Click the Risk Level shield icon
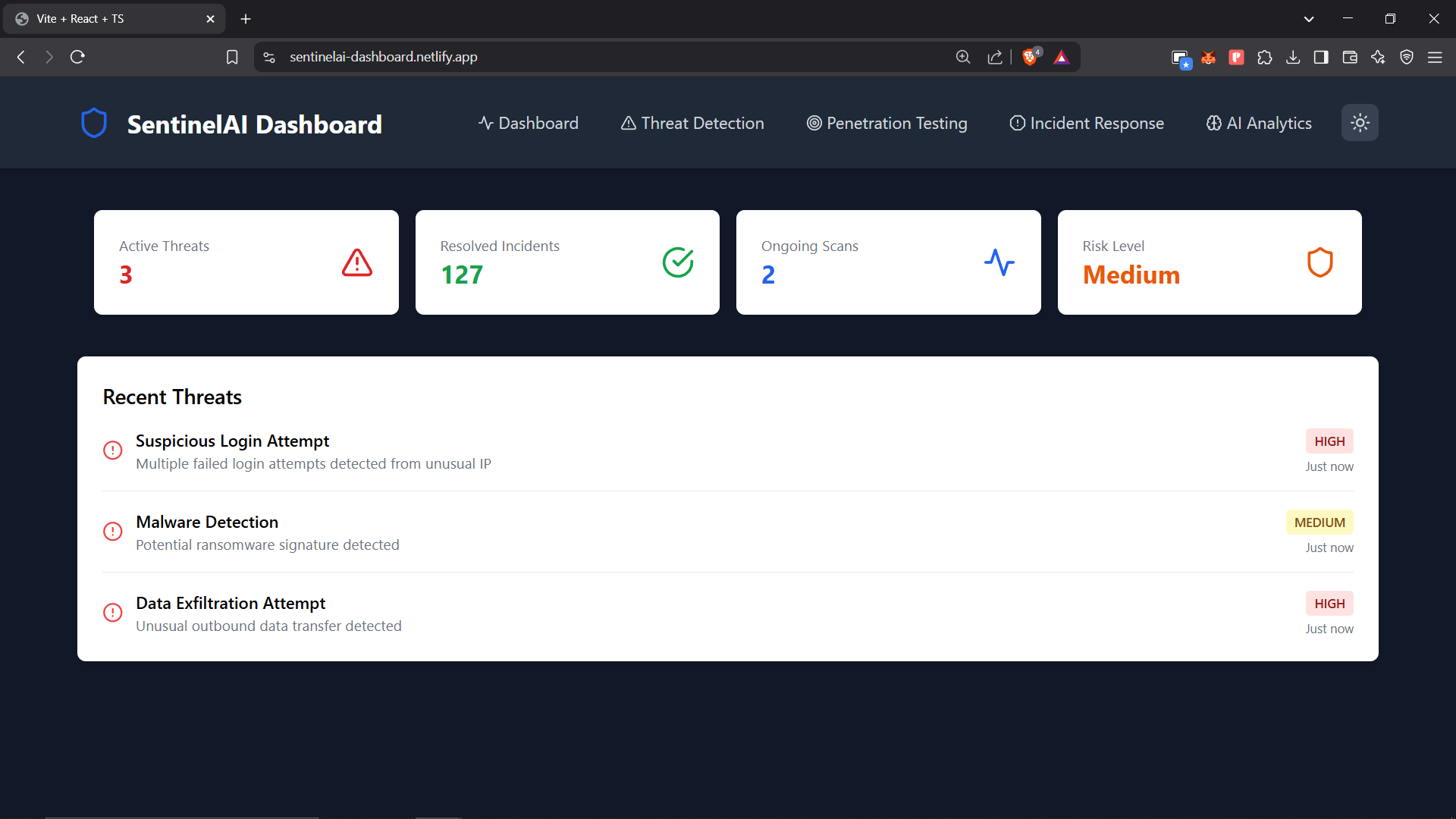 click(1320, 262)
